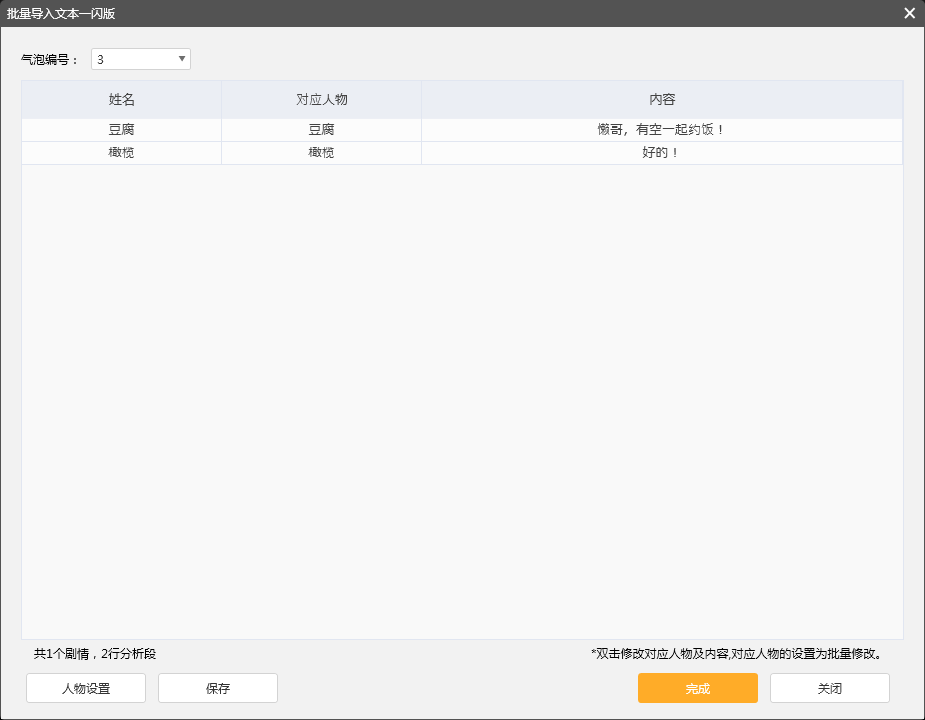Select the 豆腐 cell in 对应人物 column
This screenshot has width=925, height=720.
321,130
